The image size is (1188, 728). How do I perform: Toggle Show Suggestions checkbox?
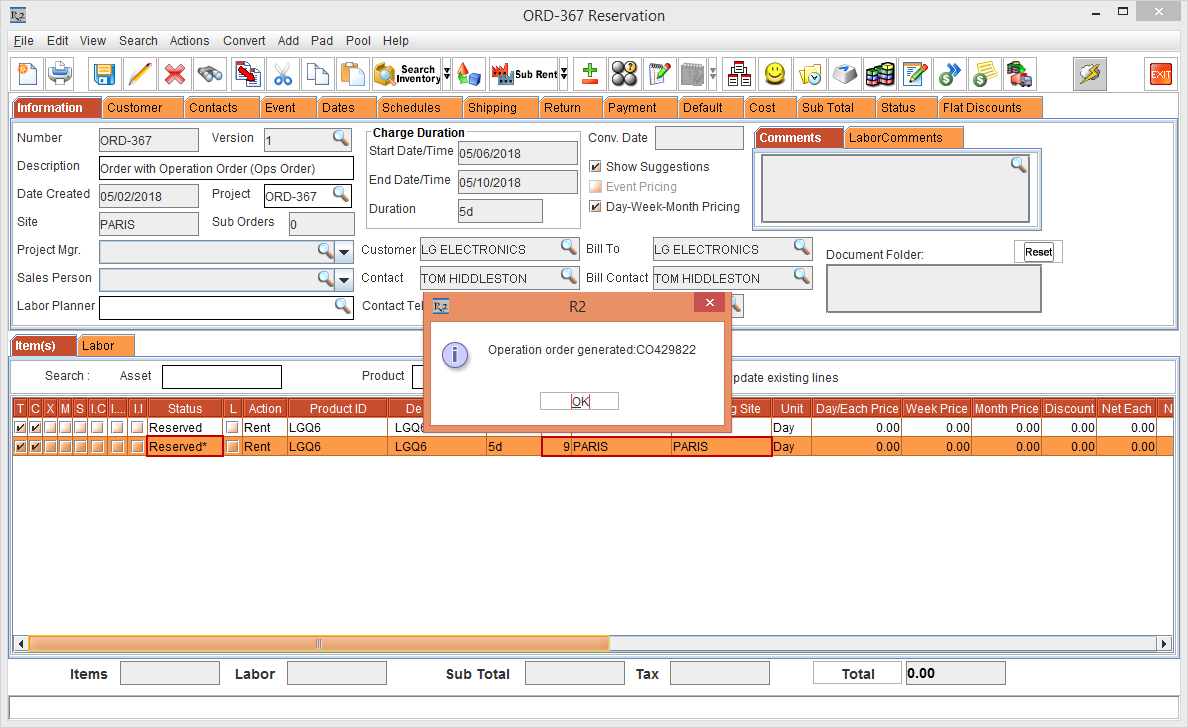[596, 167]
